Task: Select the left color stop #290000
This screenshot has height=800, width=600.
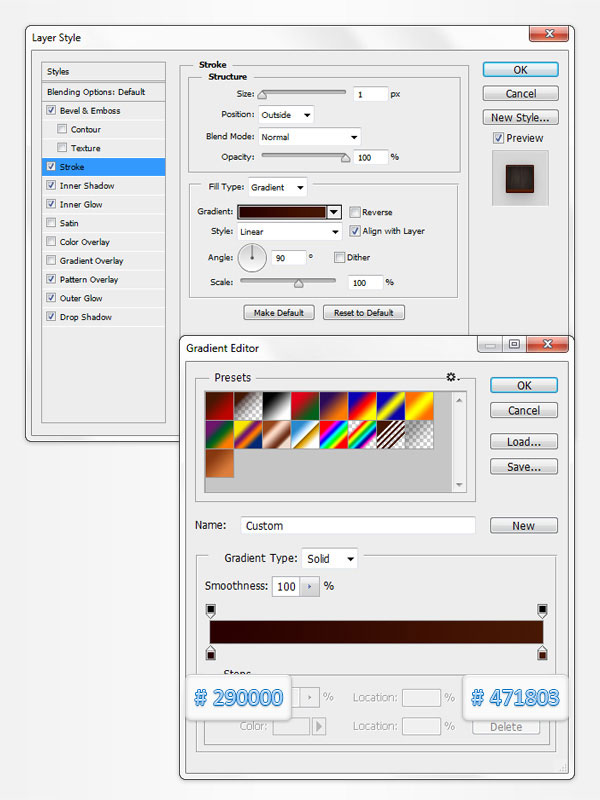Action: [x=211, y=653]
